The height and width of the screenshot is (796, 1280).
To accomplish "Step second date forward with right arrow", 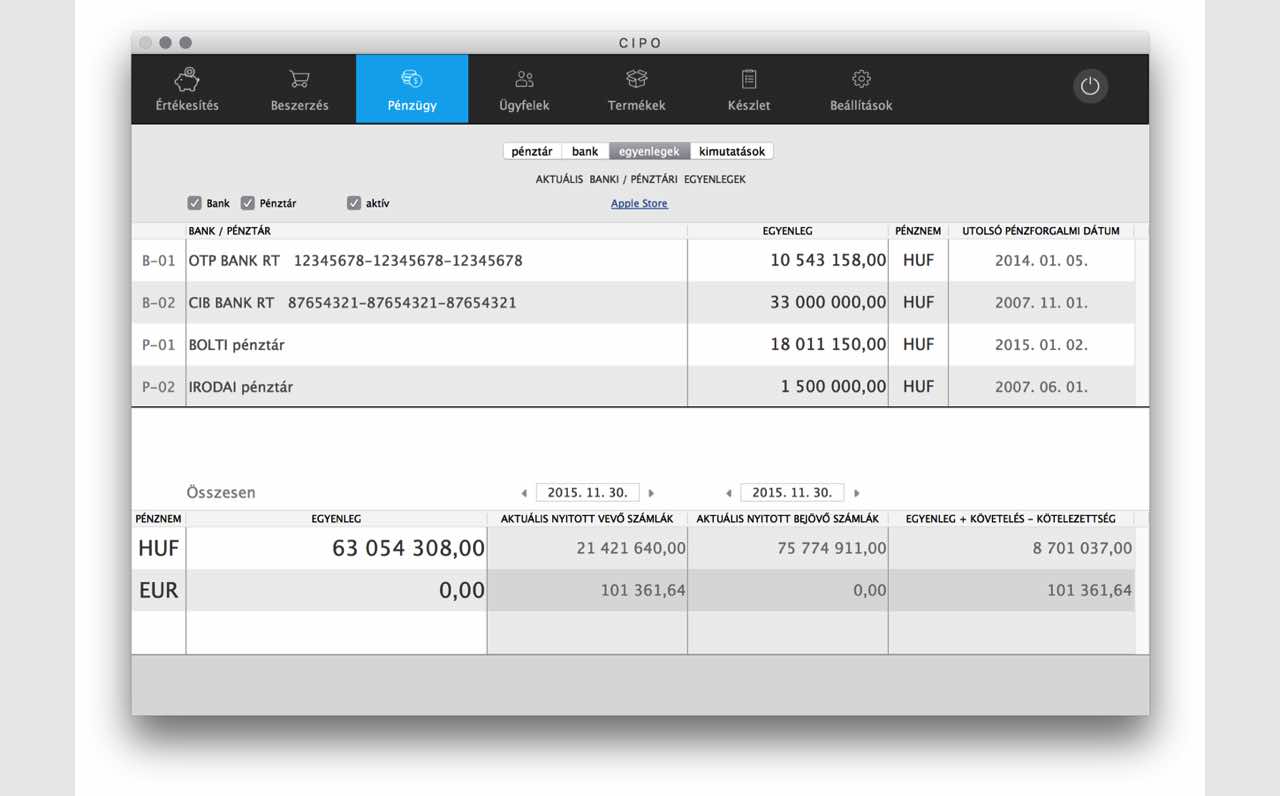I will point(857,493).
